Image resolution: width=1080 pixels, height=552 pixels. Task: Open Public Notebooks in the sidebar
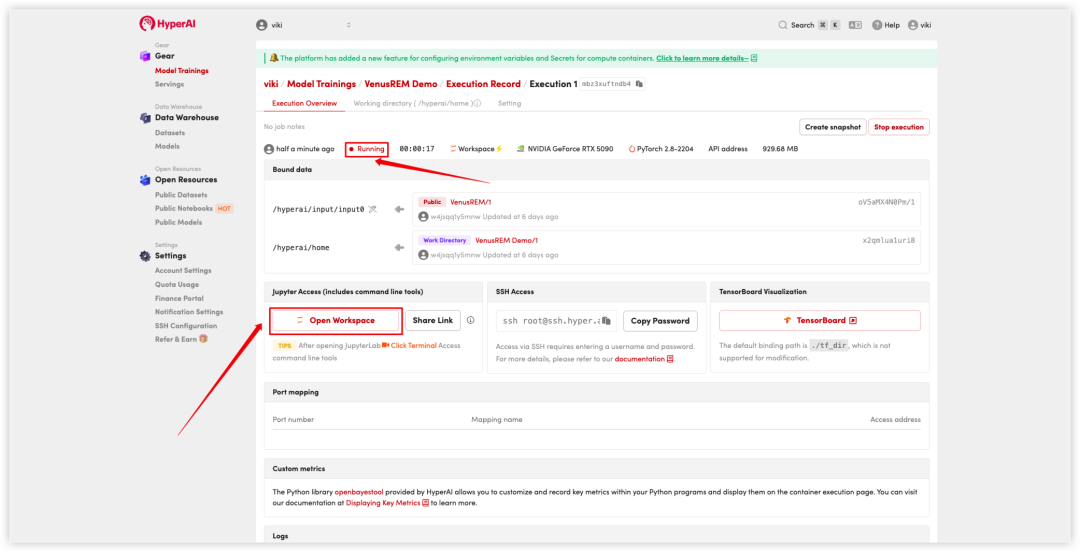pos(184,208)
